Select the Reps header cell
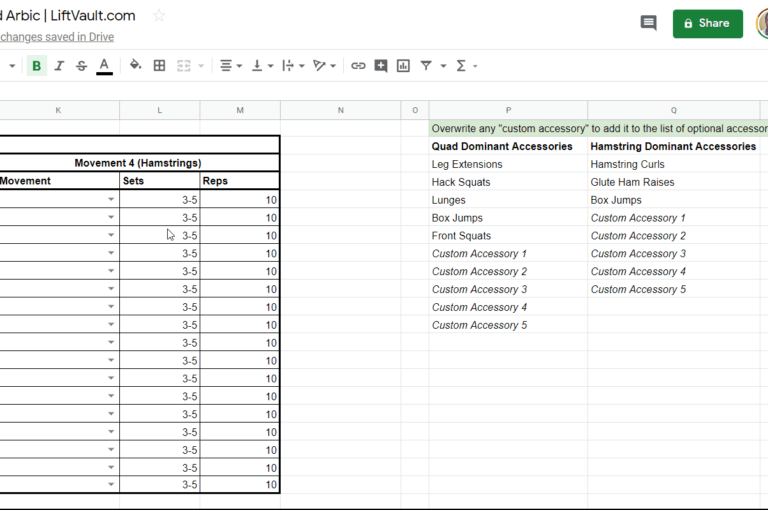The image size is (768, 510). [240, 181]
